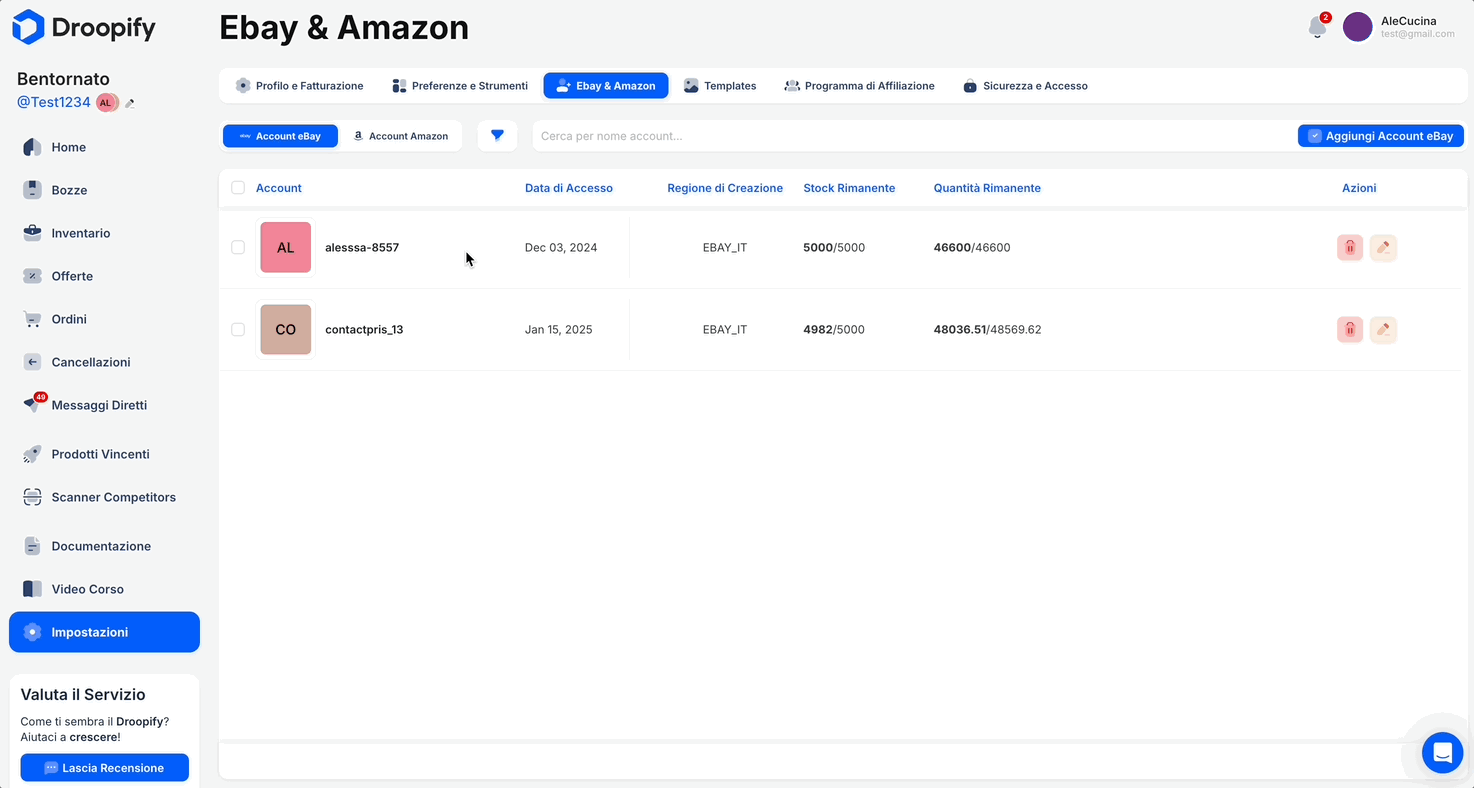Click the Scanner Competitors icon

[x=32, y=497]
